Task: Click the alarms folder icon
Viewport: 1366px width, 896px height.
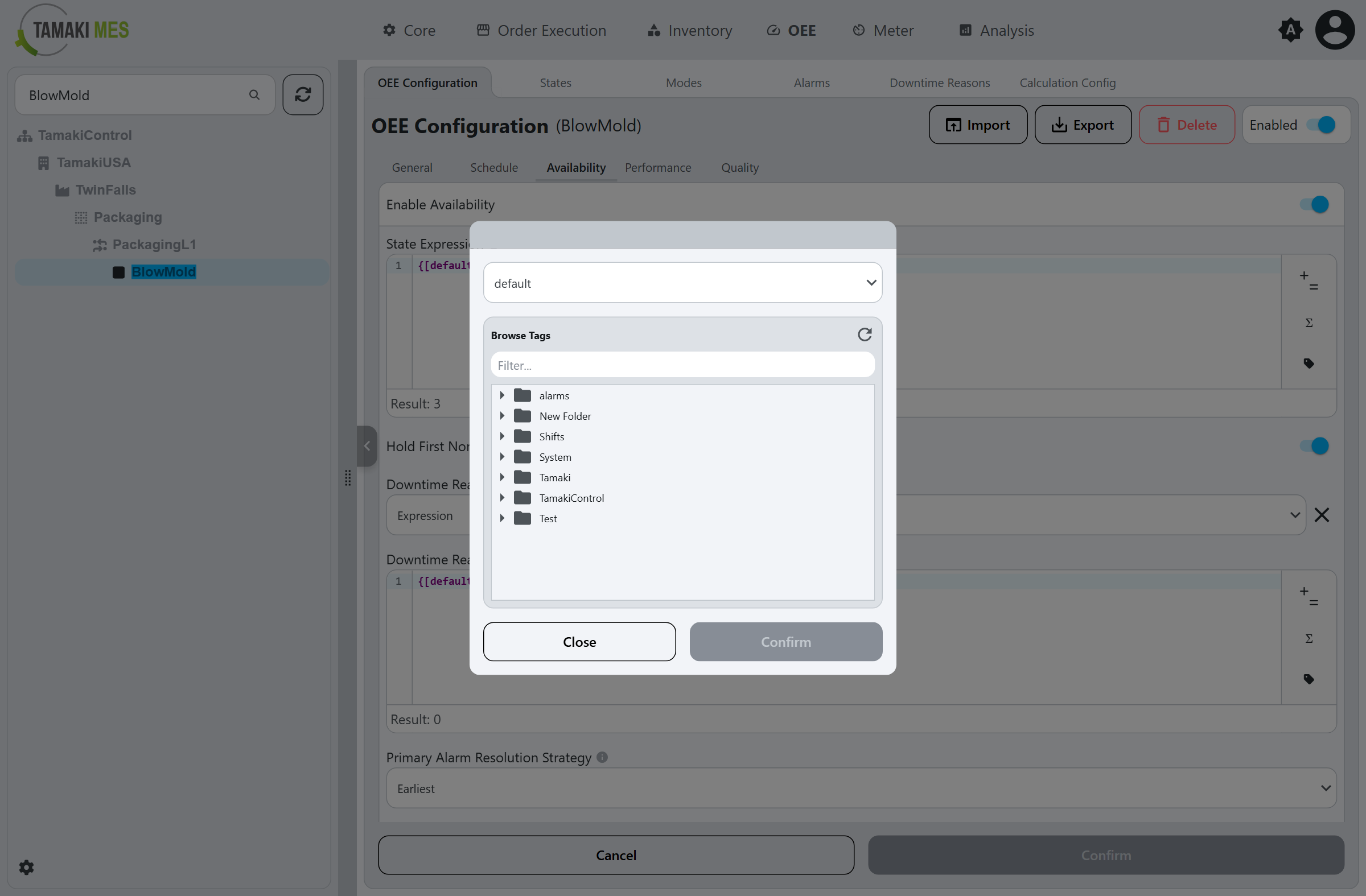Action: click(522, 395)
